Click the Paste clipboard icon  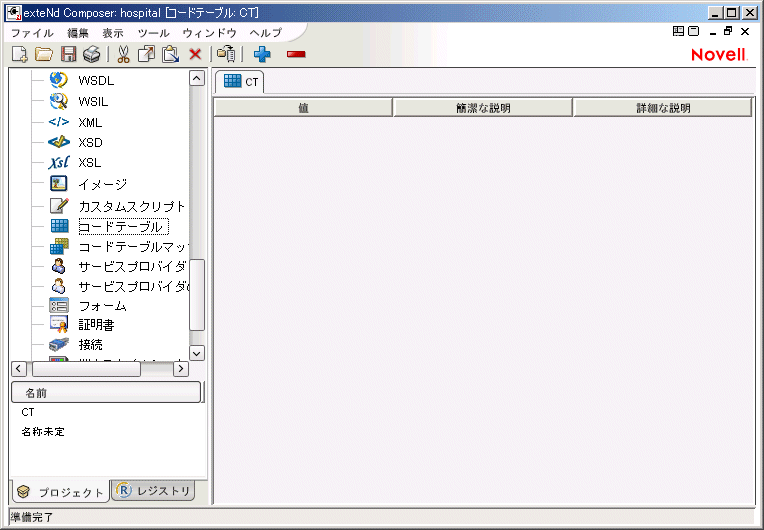[171, 55]
